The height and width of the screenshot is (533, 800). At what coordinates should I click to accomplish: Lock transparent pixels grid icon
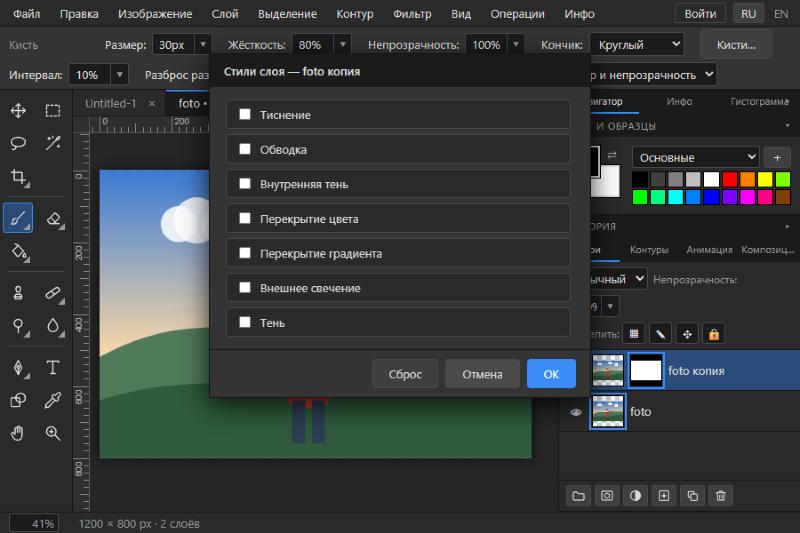(634, 334)
